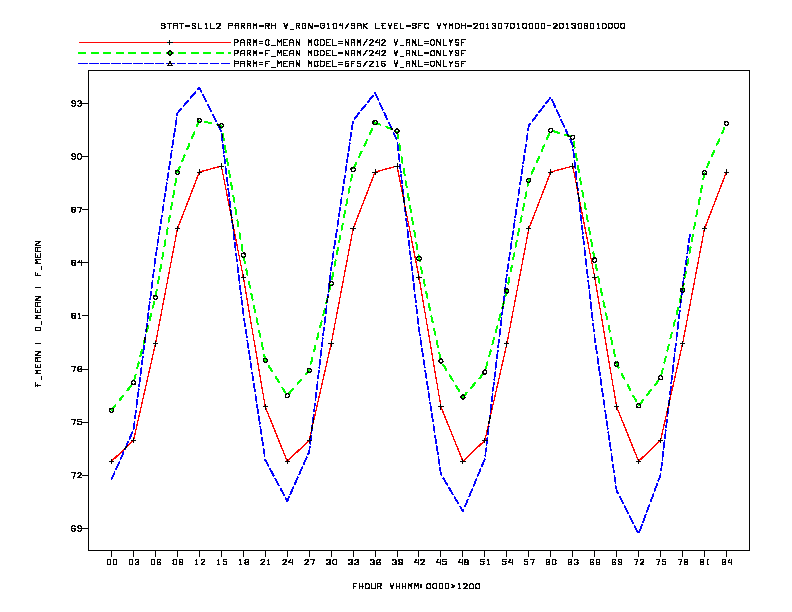This screenshot has height=612, width=792.
Task: Click x-axis forecast hour label 30
Action: [331, 562]
